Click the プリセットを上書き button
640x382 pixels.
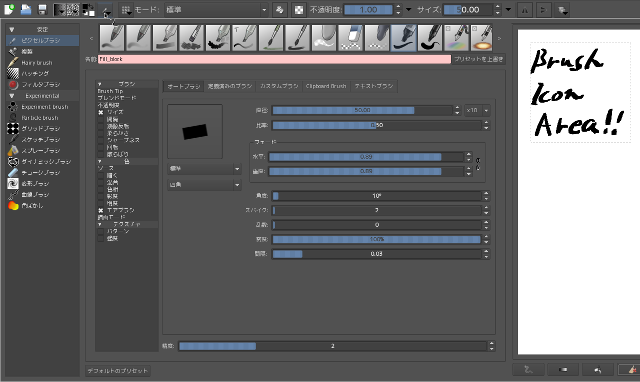479,59
